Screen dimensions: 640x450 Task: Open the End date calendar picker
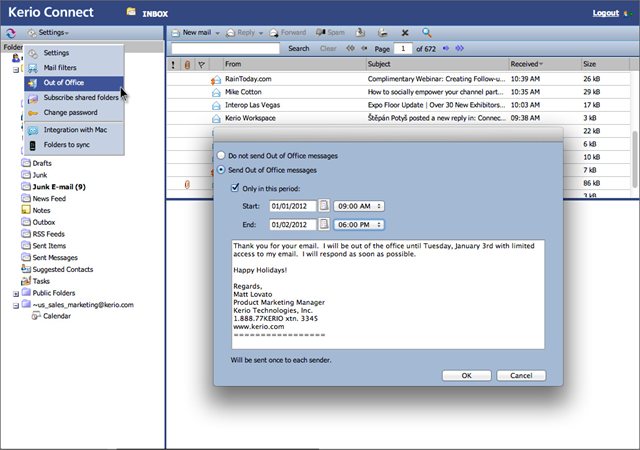[324, 224]
